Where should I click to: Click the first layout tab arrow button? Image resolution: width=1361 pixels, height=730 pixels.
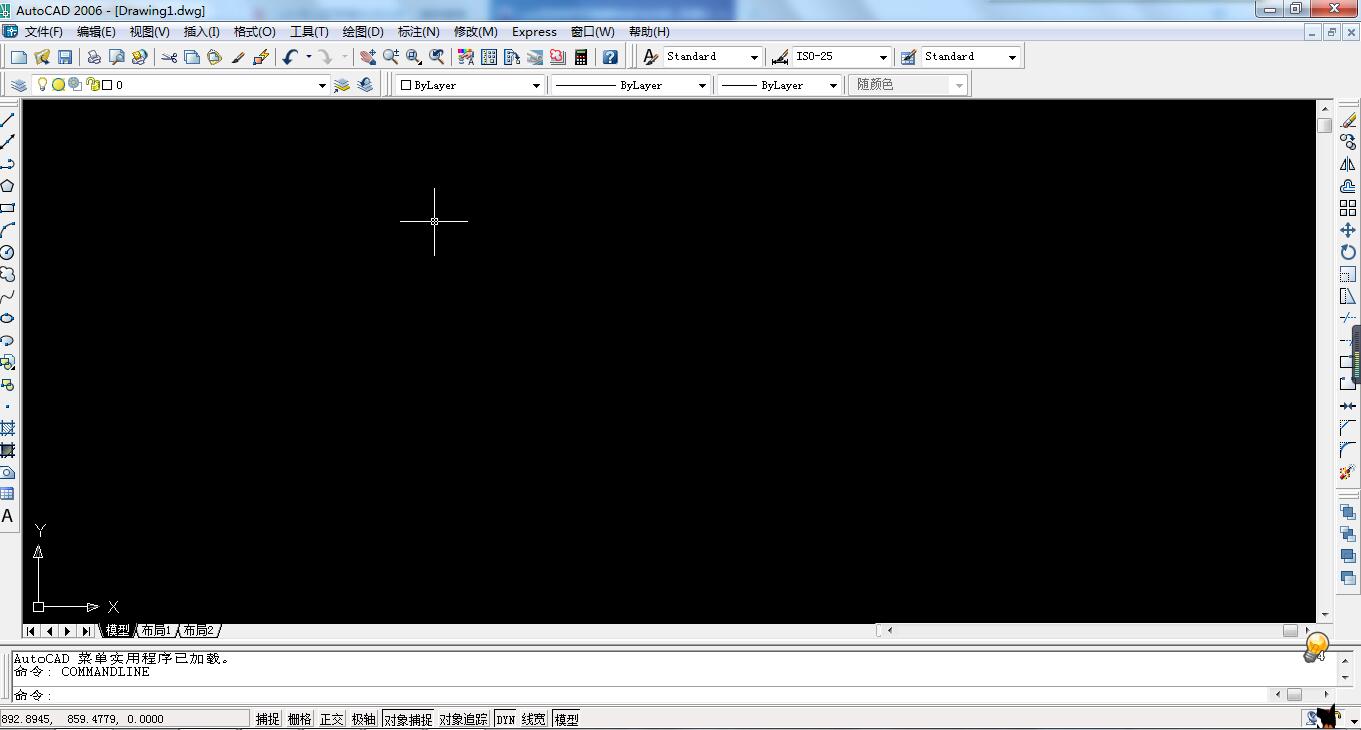click(x=31, y=631)
